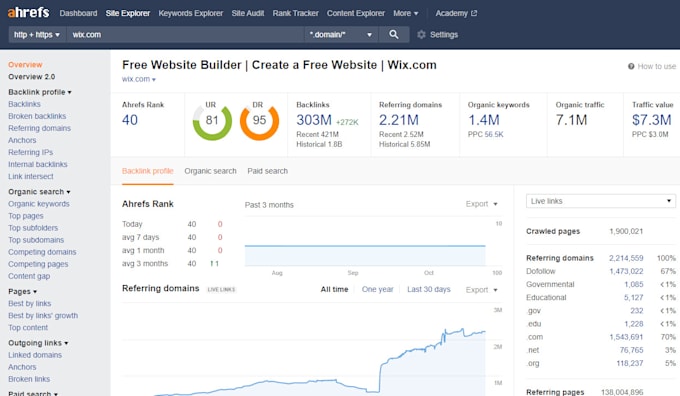680x396 pixels.
Task: Open Competing pages report
Action: click(x=38, y=264)
